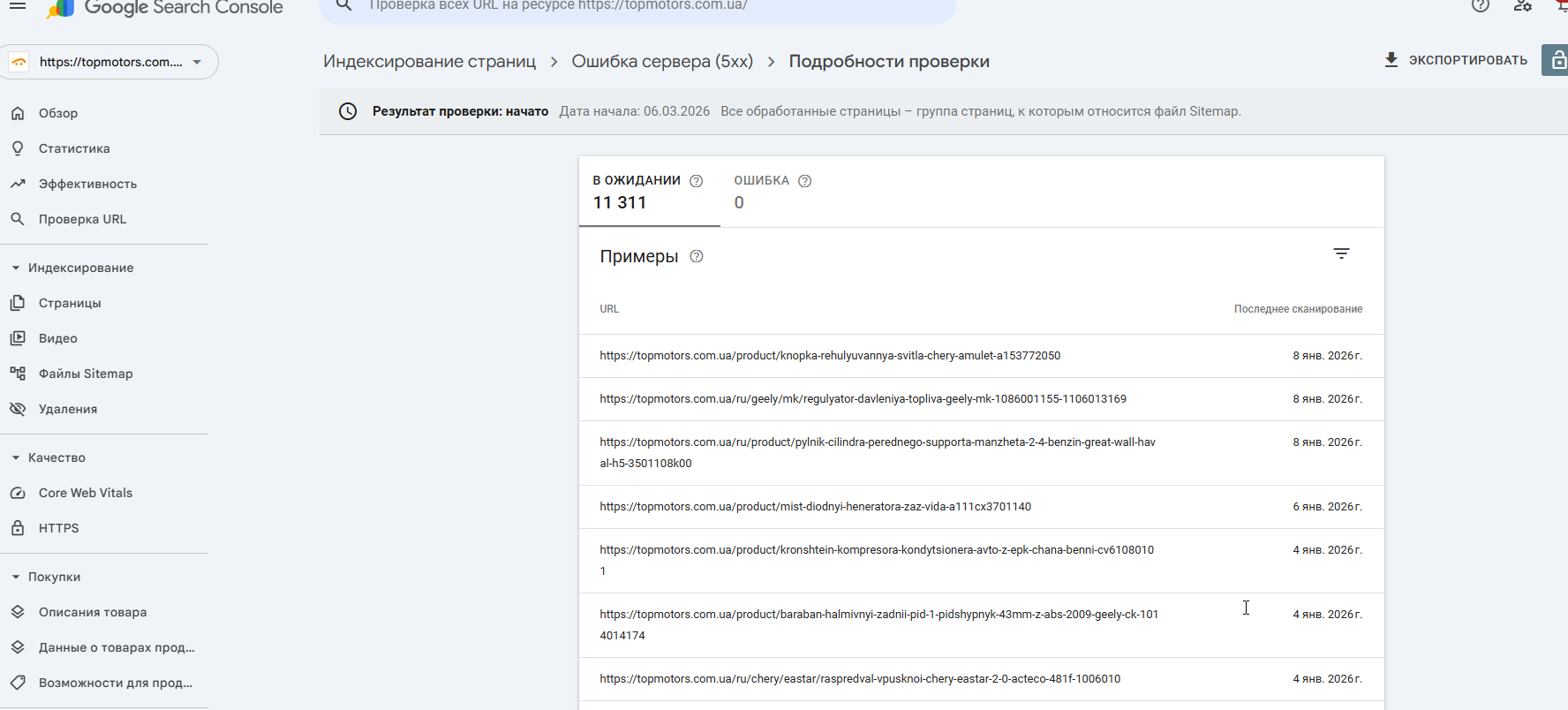Click the Страницы pages icon
Viewport: 1568px width, 710px height.
tap(18, 303)
